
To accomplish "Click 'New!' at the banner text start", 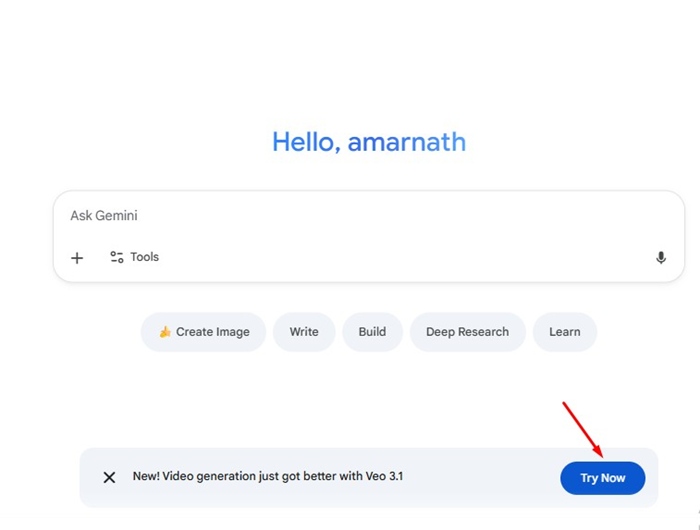I will click(146, 477).
